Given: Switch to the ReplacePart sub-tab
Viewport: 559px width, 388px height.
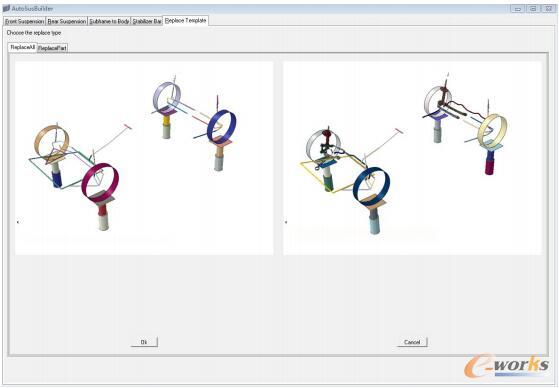Looking at the screenshot, I should point(52,48).
